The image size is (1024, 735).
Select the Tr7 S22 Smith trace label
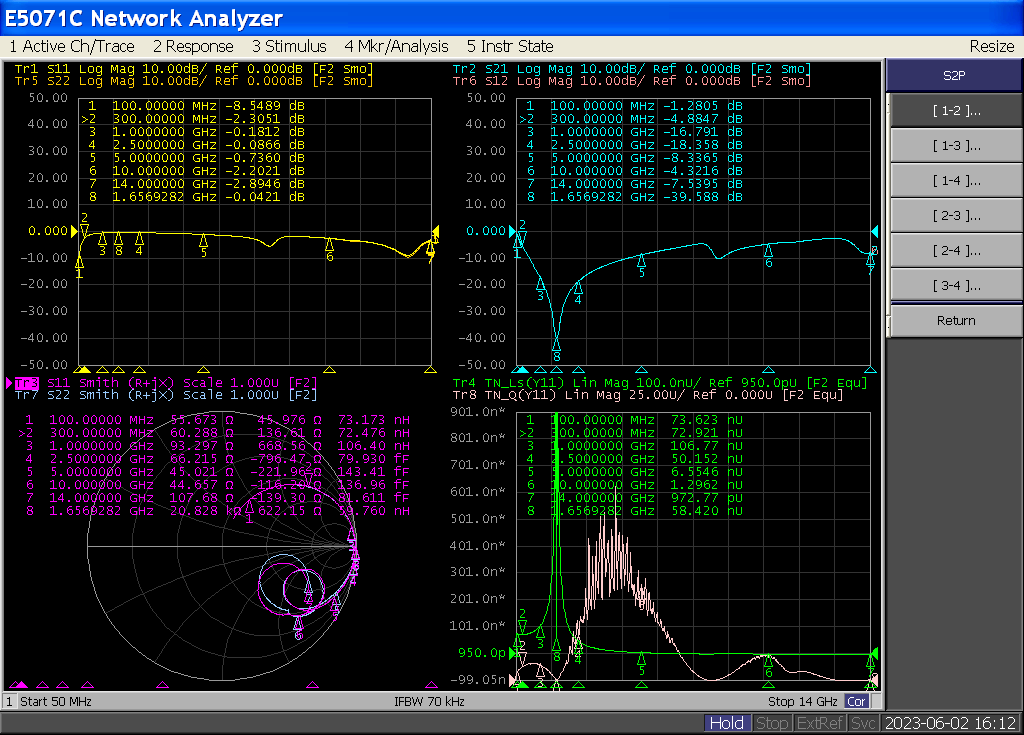point(166,395)
